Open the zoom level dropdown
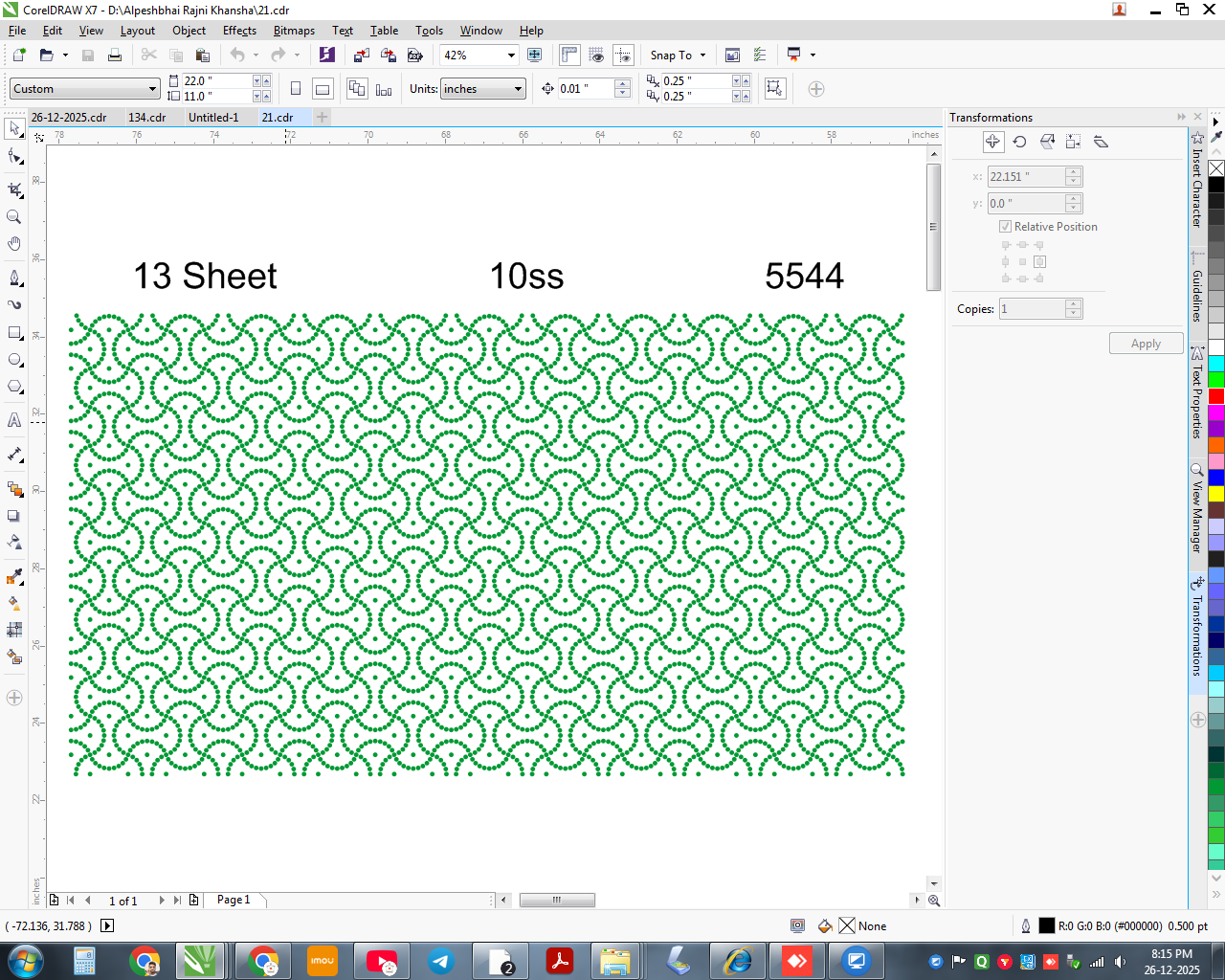Screen dimensions: 1225x980 coord(511,56)
